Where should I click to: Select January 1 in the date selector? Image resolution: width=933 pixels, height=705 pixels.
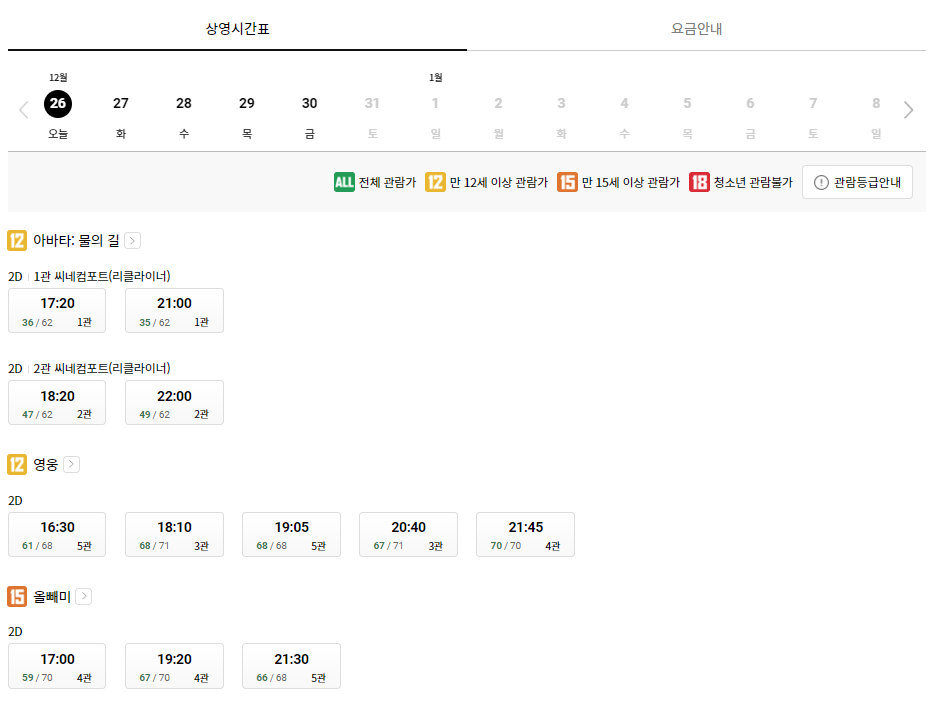pyautogui.click(x=435, y=103)
